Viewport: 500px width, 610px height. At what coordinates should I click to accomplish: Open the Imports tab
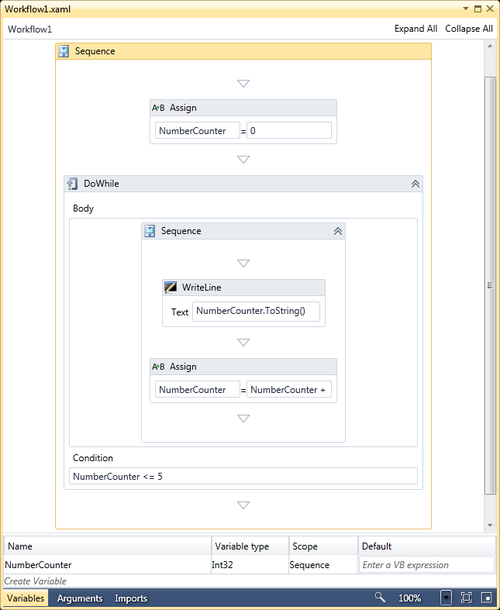131,598
